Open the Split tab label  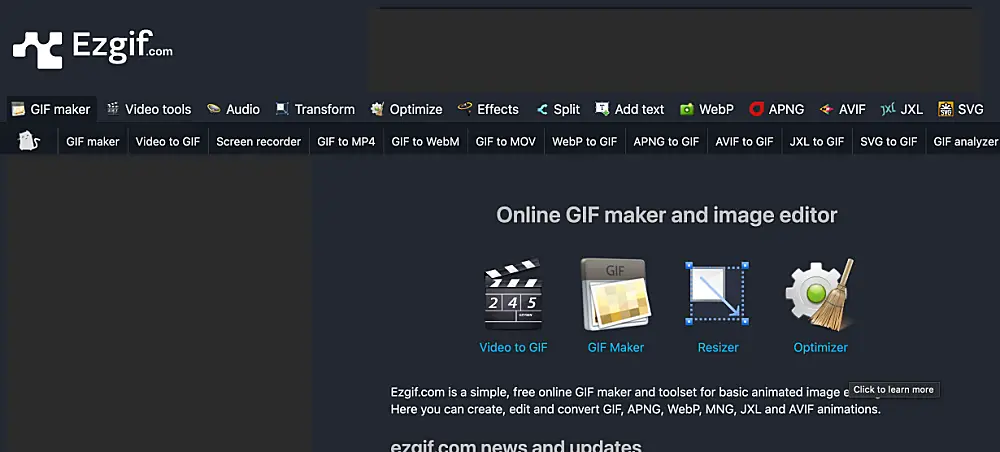tap(567, 110)
